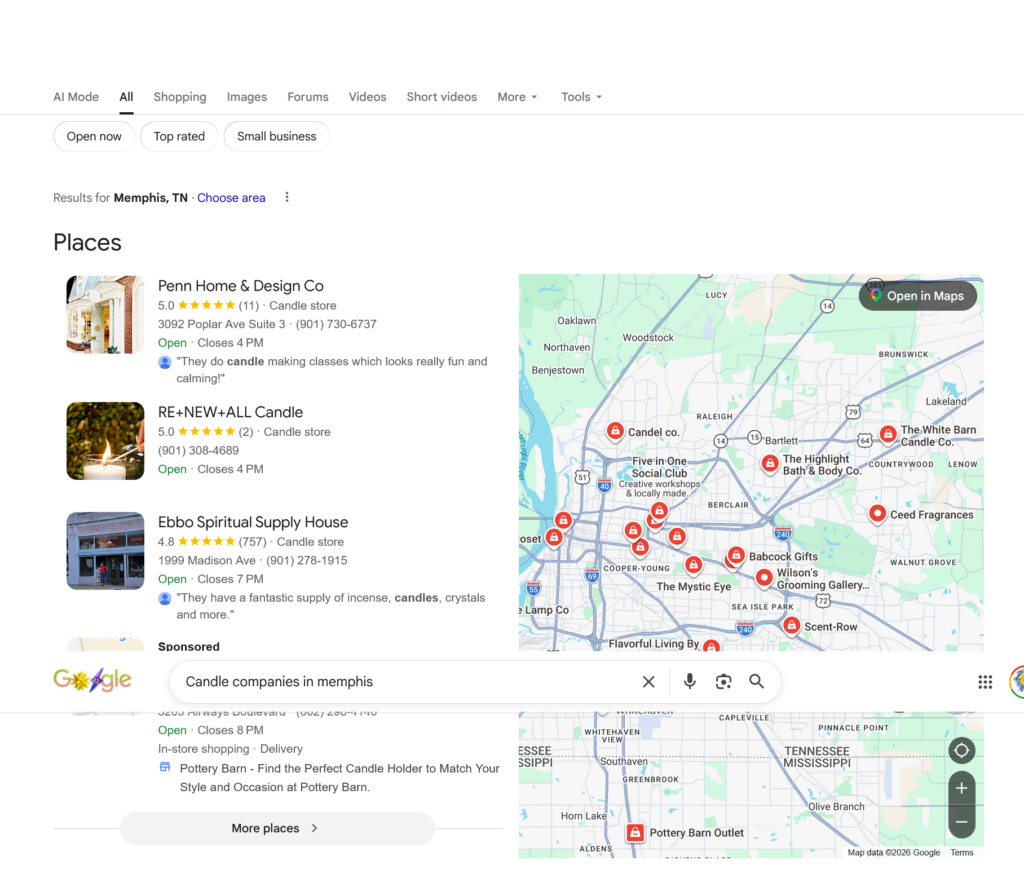Image resolution: width=1024 pixels, height=887 pixels.
Task: Open the Google apps grid icon
Action: (985, 682)
